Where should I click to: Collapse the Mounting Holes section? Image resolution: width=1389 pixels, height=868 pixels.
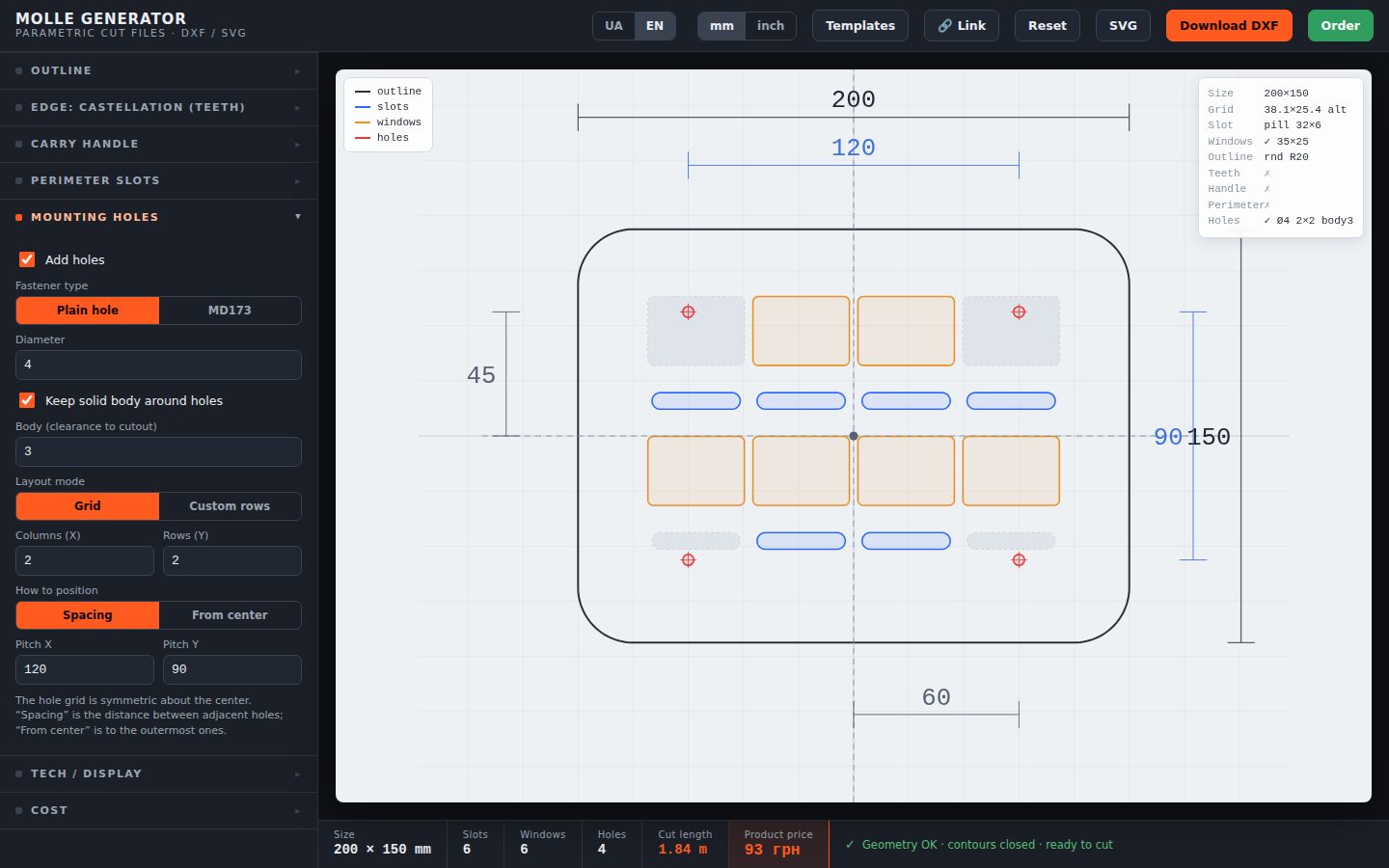click(158, 217)
